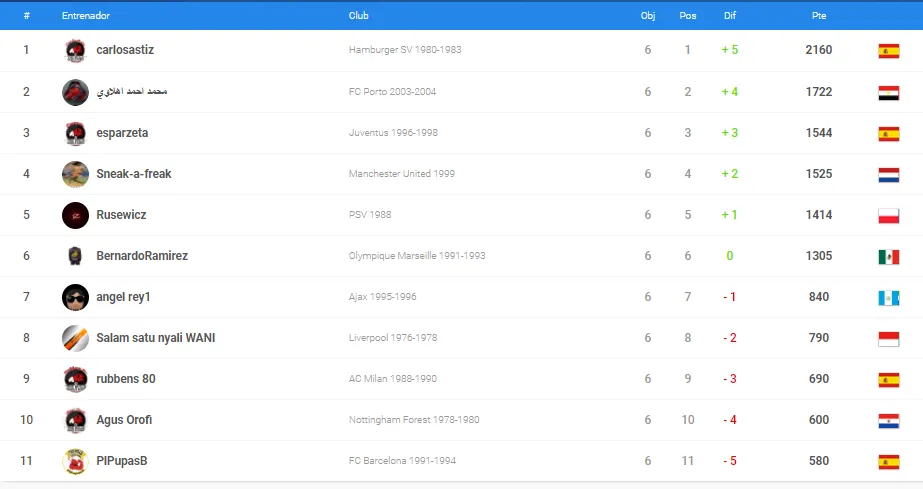Image resolution: width=923 pixels, height=489 pixels.
Task: Click club Liverpool 1976-1978
Action: [393, 338]
